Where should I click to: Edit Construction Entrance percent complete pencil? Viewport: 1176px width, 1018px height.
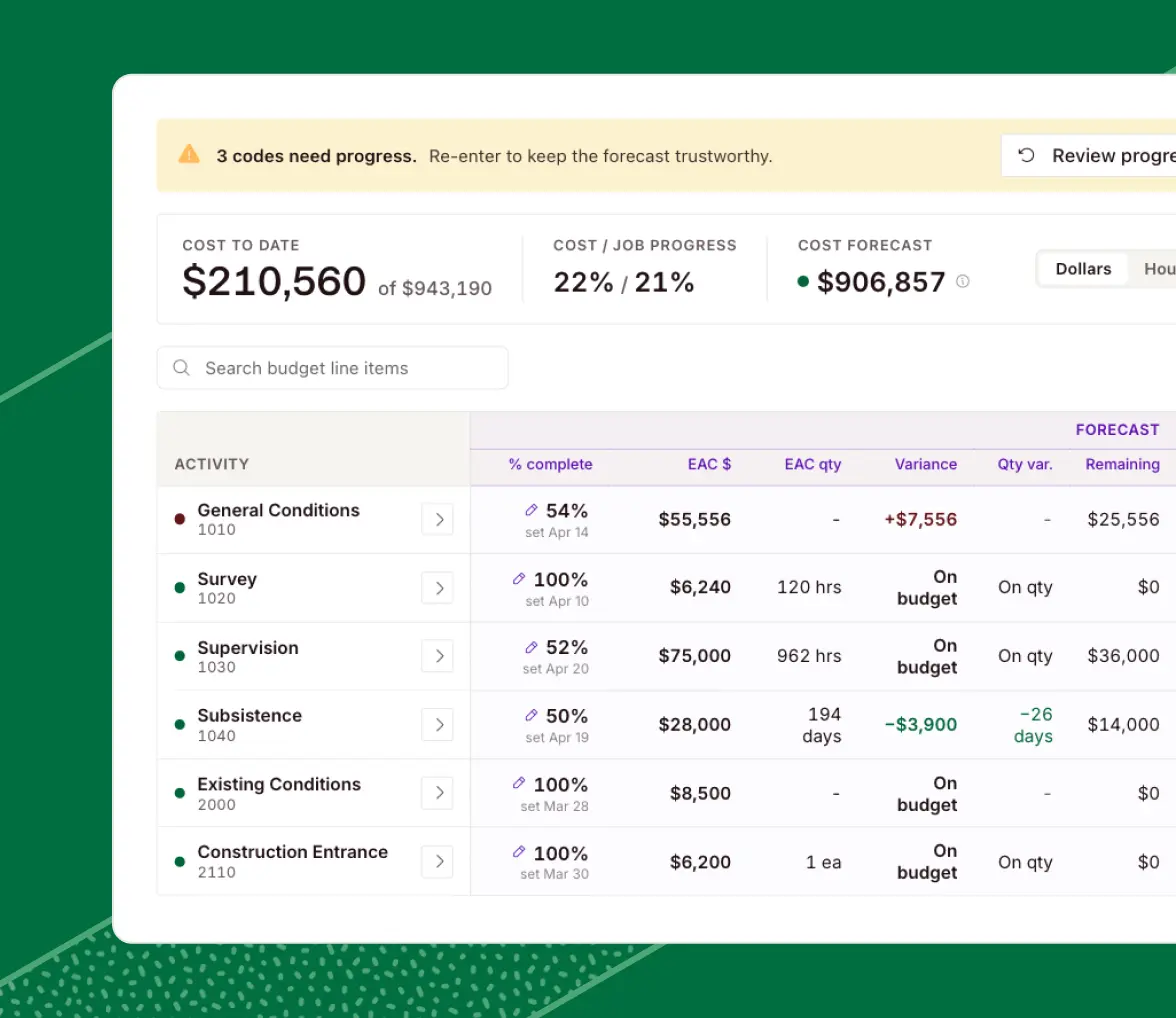pyautogui.click(x=519, y=852)
